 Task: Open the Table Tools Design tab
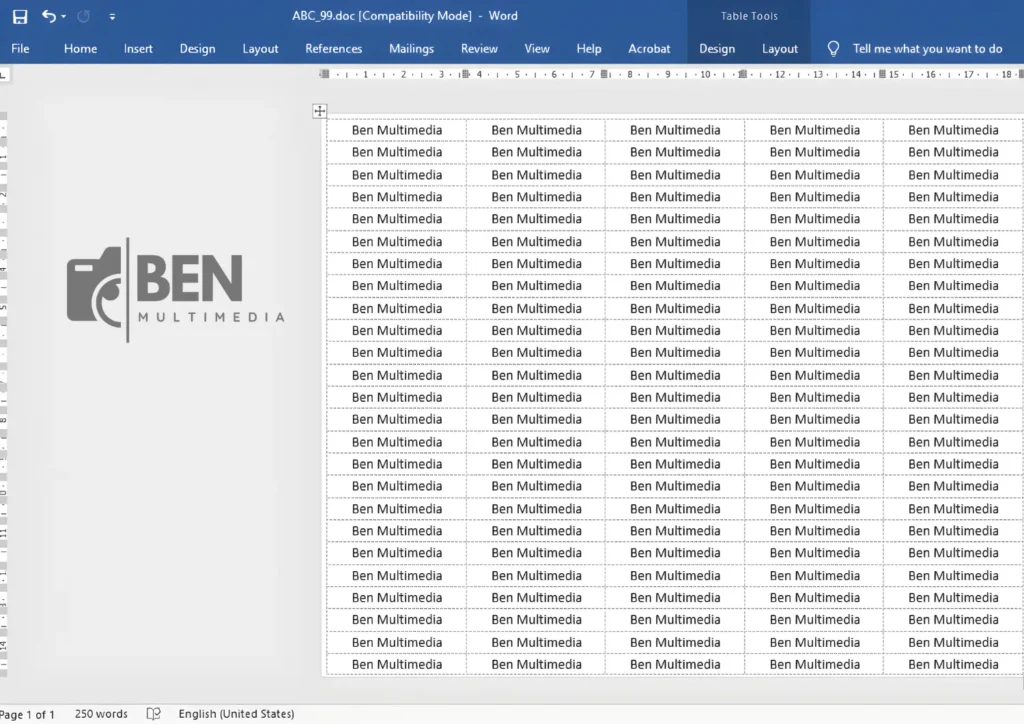coord(716,48)
